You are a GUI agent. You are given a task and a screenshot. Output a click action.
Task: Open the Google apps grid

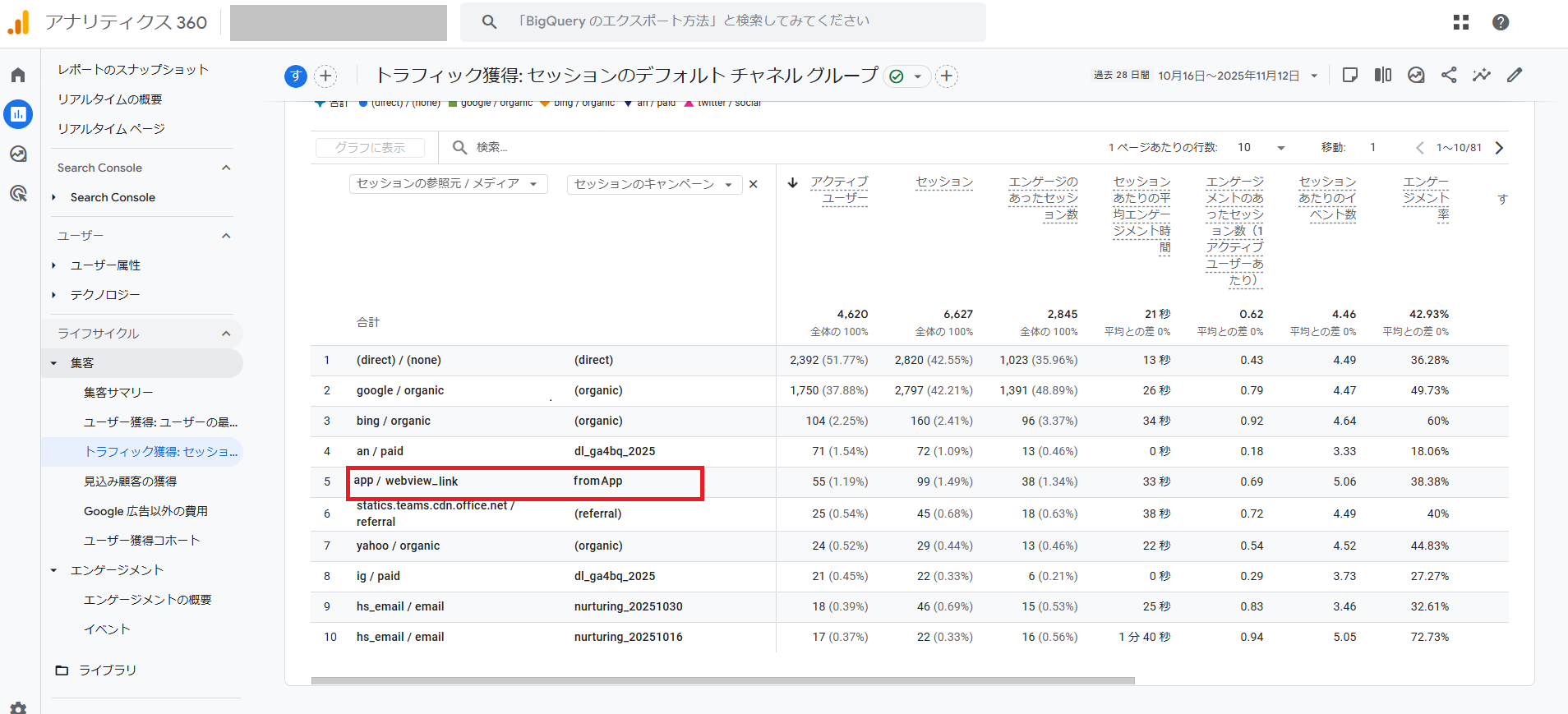(1460, 22)
